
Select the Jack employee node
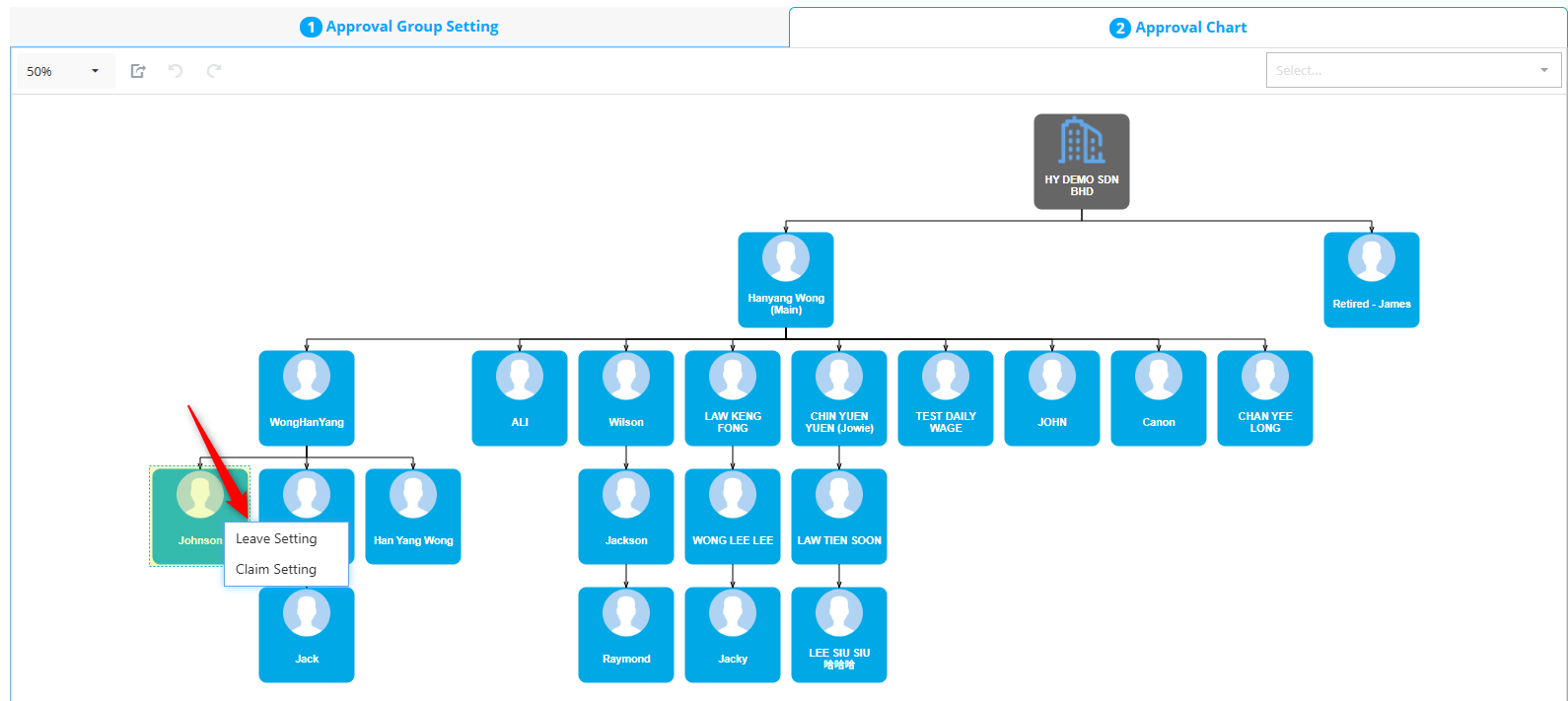(x=307, y=635)
